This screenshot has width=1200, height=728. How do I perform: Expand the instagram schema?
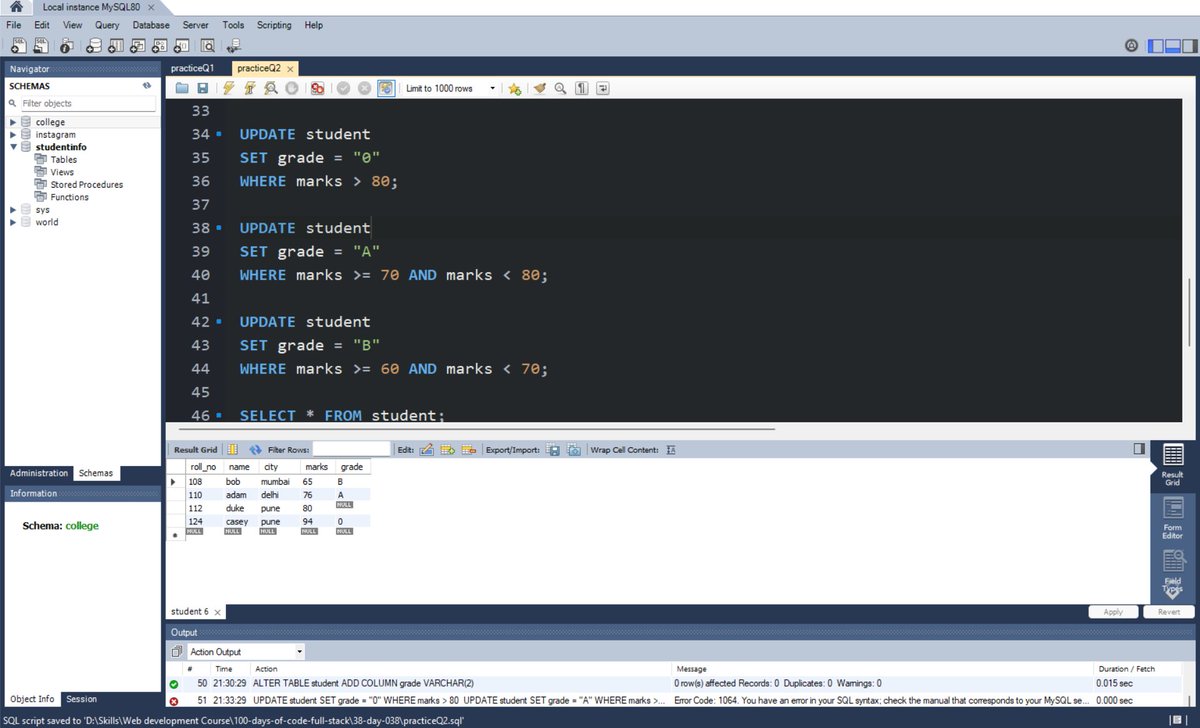13,135
